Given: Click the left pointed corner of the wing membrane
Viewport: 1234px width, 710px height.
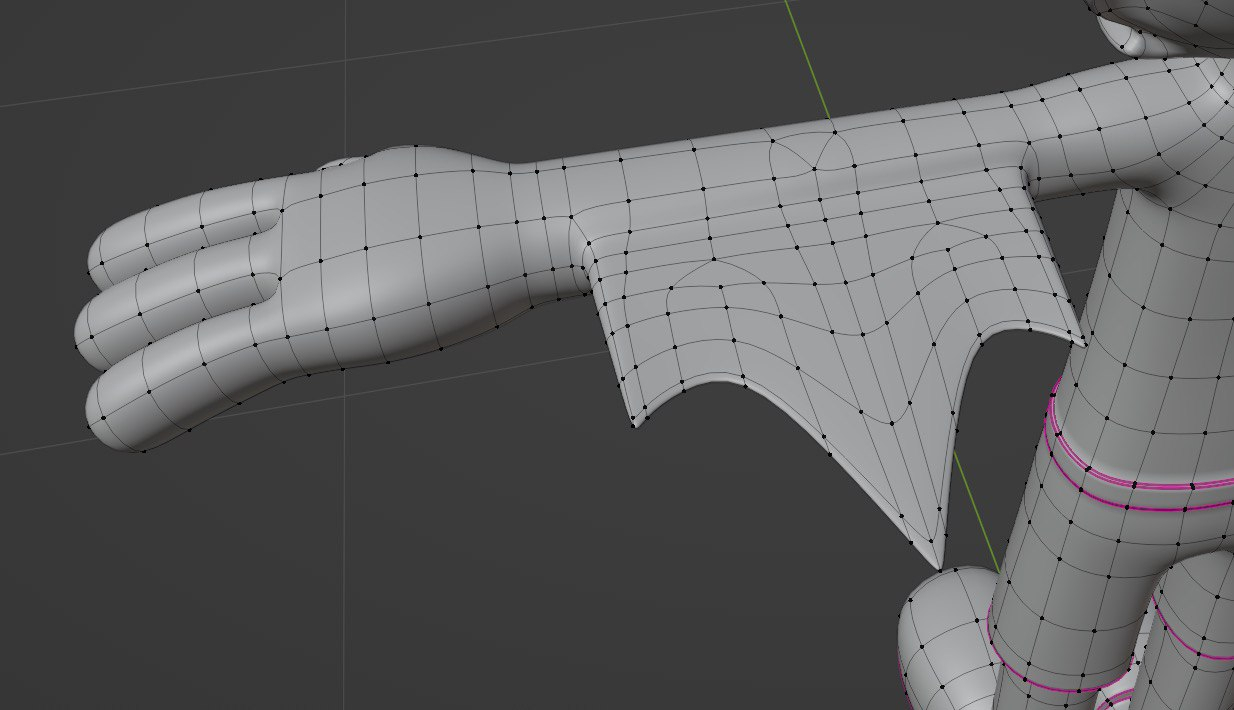Looking at the screenshot, I should [634, 425].
